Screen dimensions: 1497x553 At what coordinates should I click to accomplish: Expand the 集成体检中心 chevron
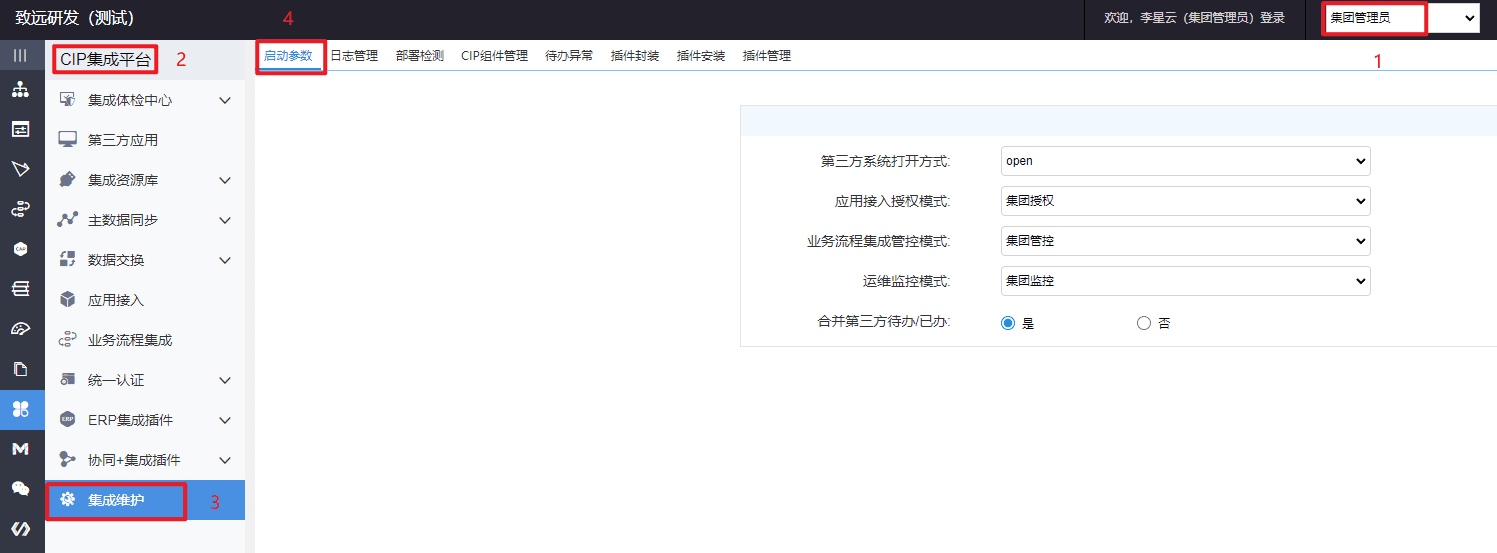pyautogui.click(x=225, y=100)
